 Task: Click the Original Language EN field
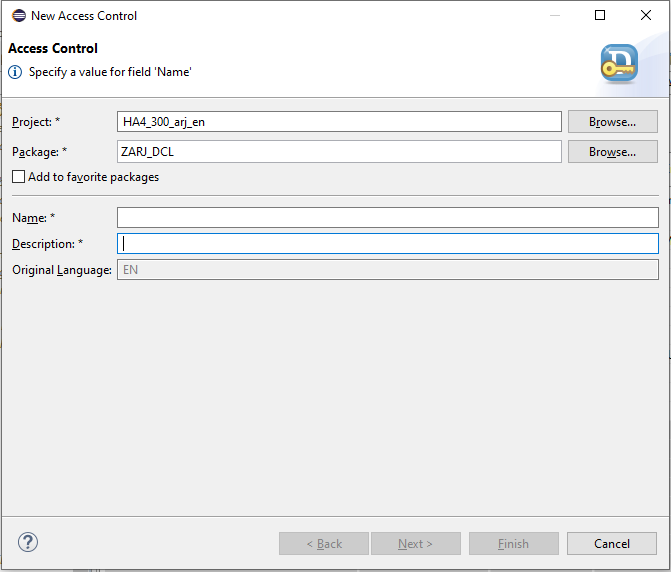point(388,270)
